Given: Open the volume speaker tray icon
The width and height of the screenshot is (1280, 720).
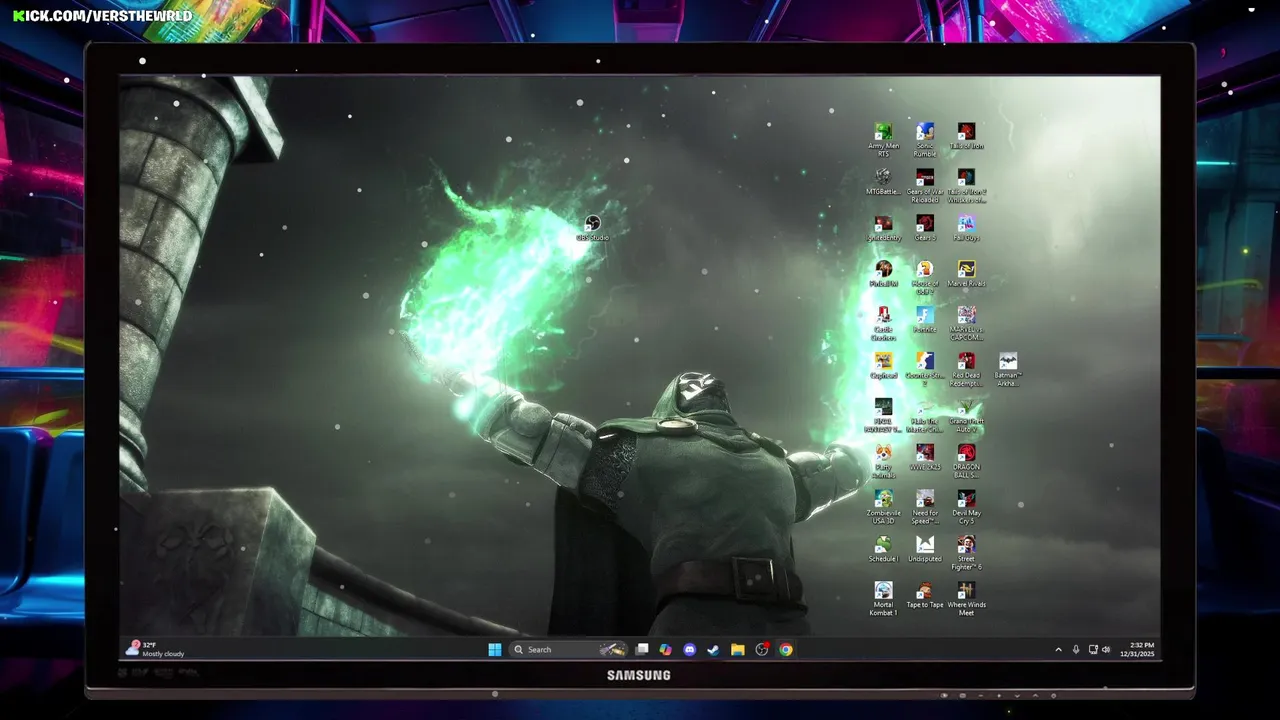Looking at the screenshot, I should [x=1106, y=650].
